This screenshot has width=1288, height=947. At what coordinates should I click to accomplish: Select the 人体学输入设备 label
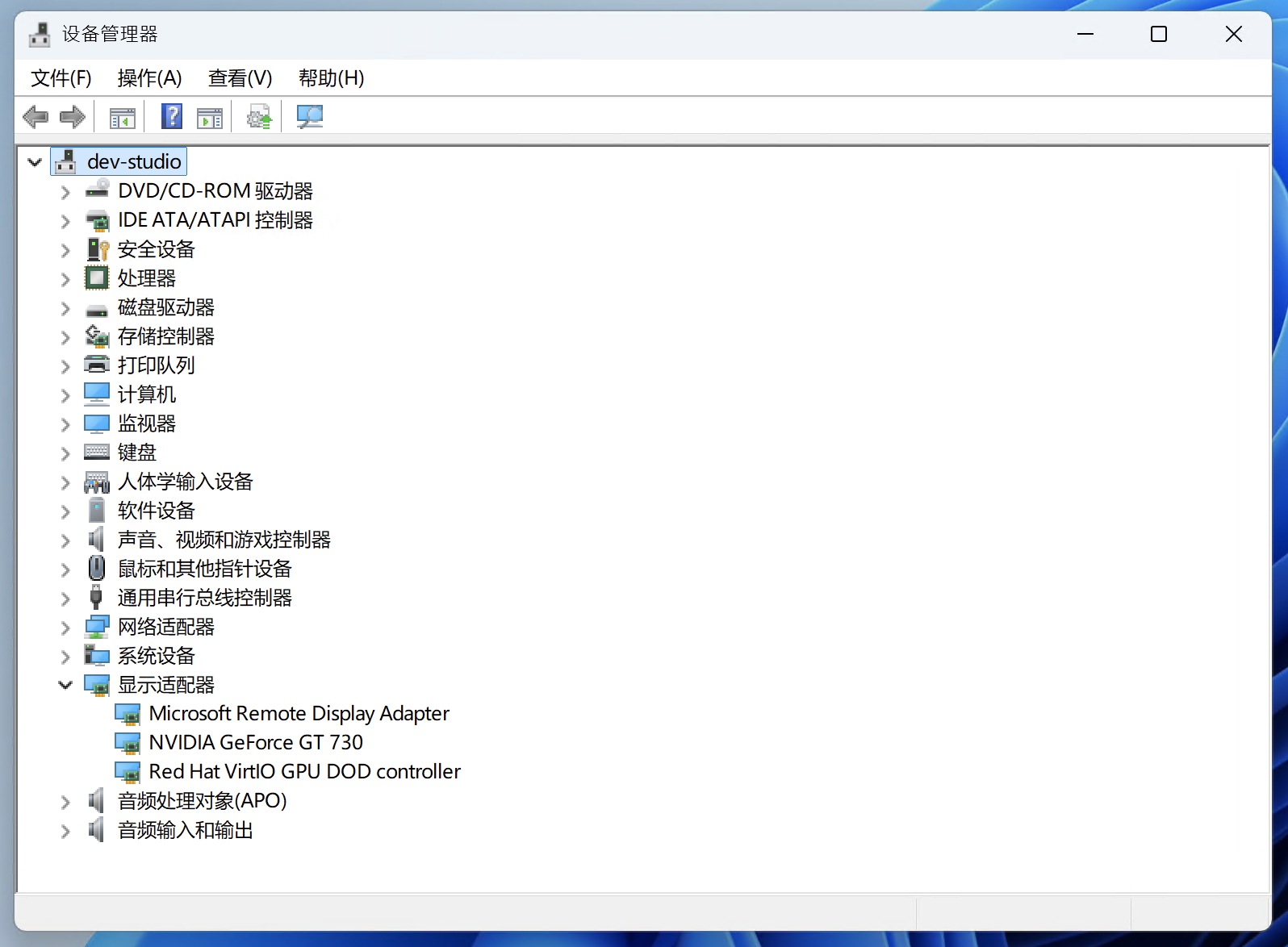186,482
